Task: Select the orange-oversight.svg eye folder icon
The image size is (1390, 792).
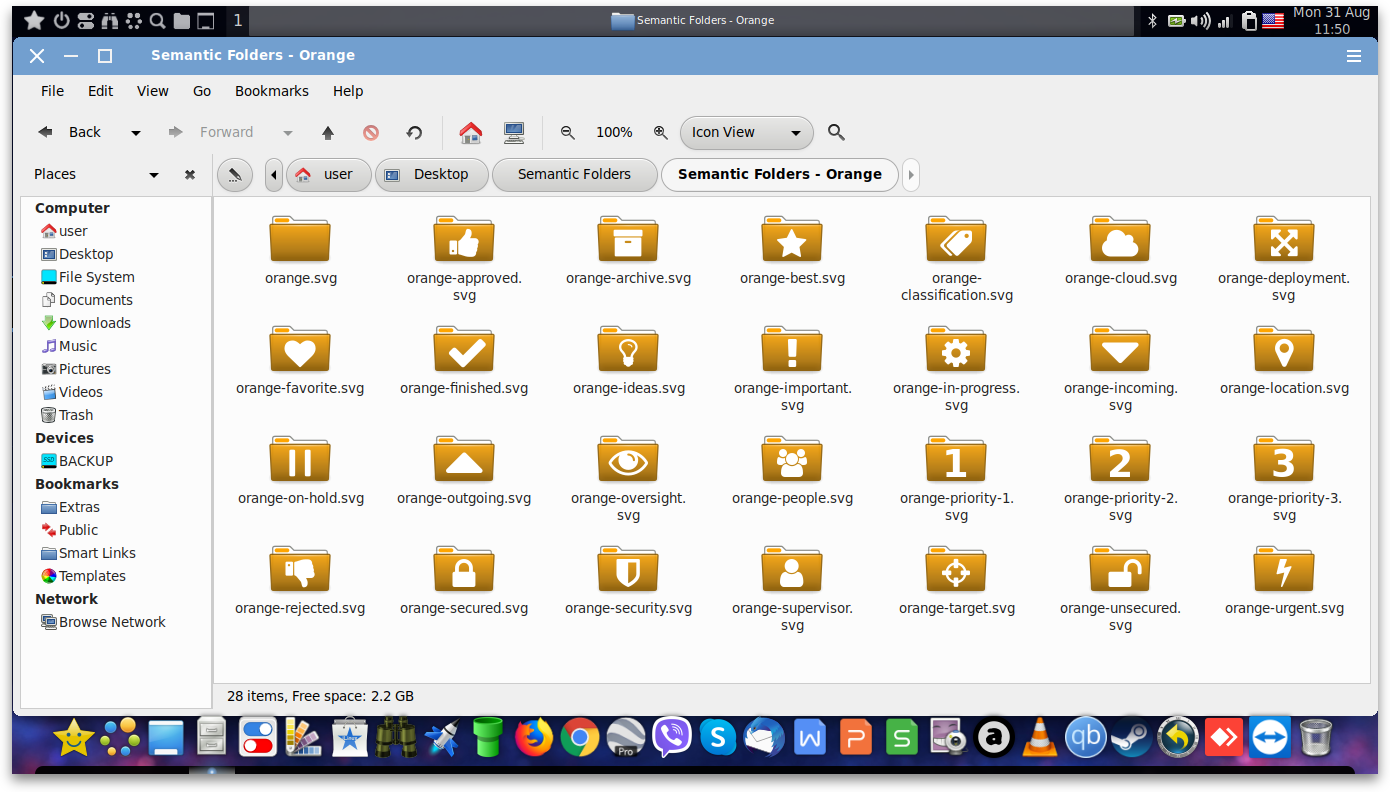Action: pos(628,459)
